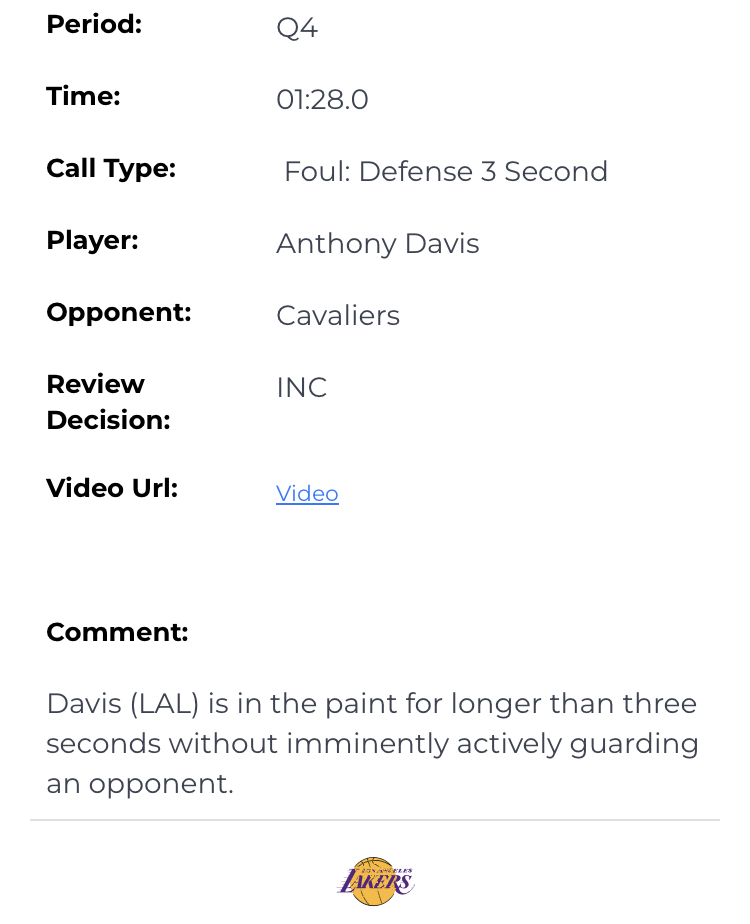Screen dimensions: 750x924
Task: Select the Video Url label
Action: pos(112,489)
